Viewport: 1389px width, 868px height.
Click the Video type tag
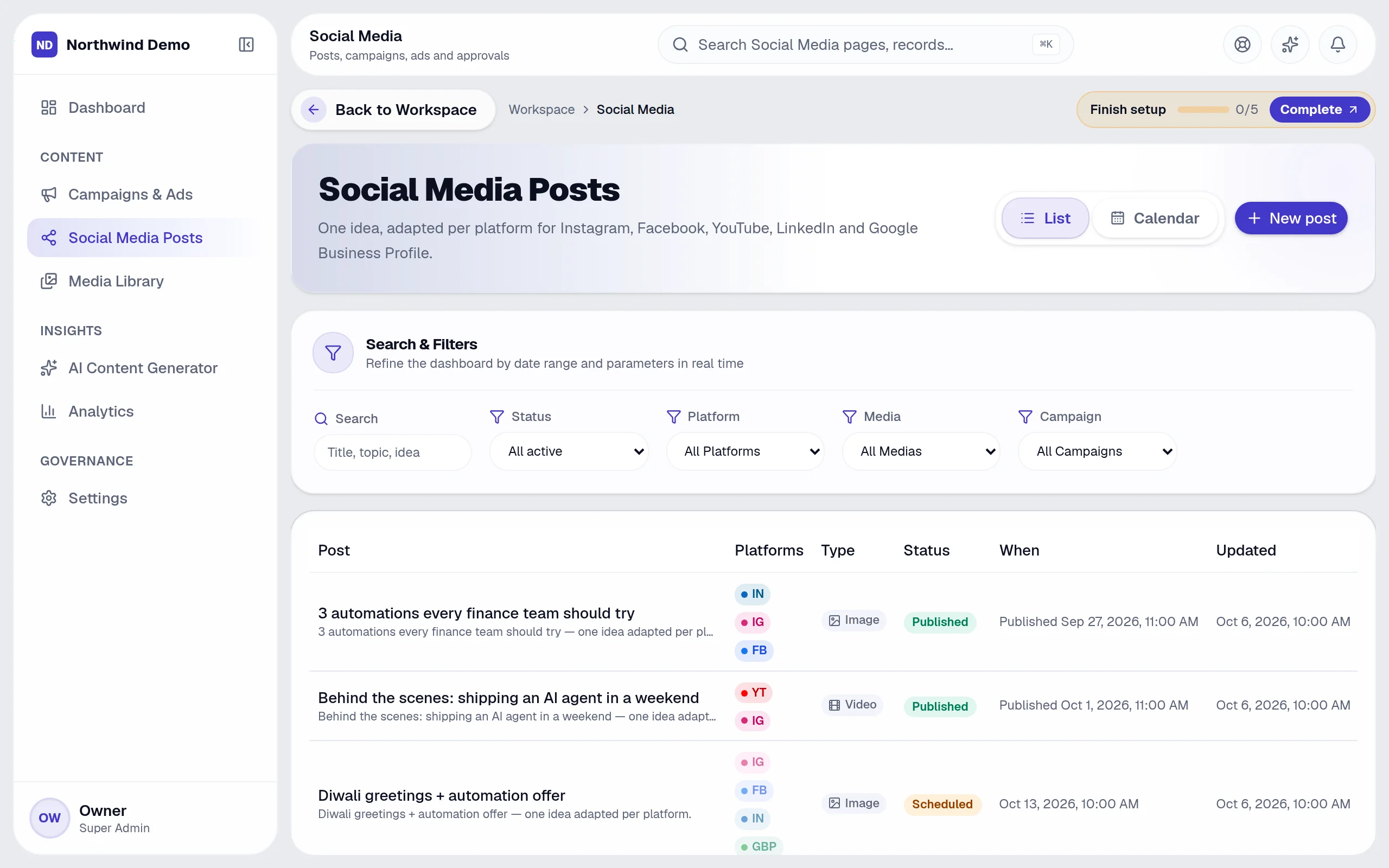pyautogui.click(x=852, y=704)
